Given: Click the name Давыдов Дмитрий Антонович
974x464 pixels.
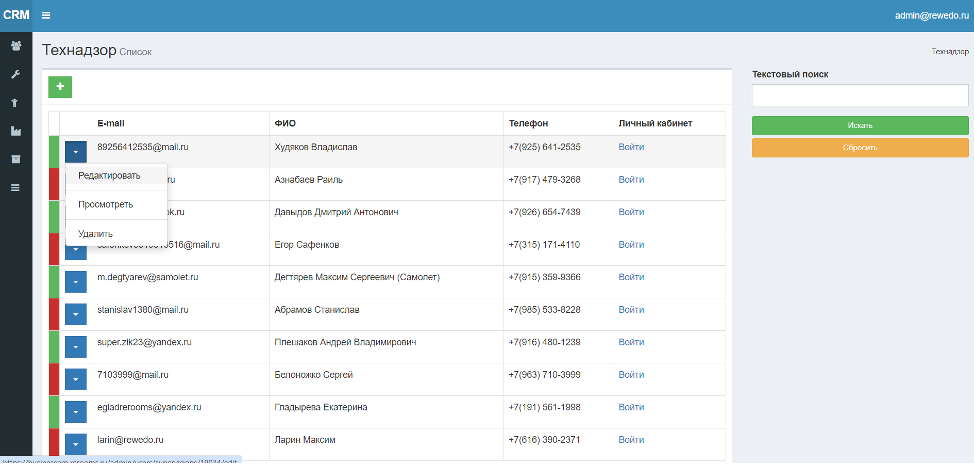Looking at the screenshot, I should click(336, 212).
